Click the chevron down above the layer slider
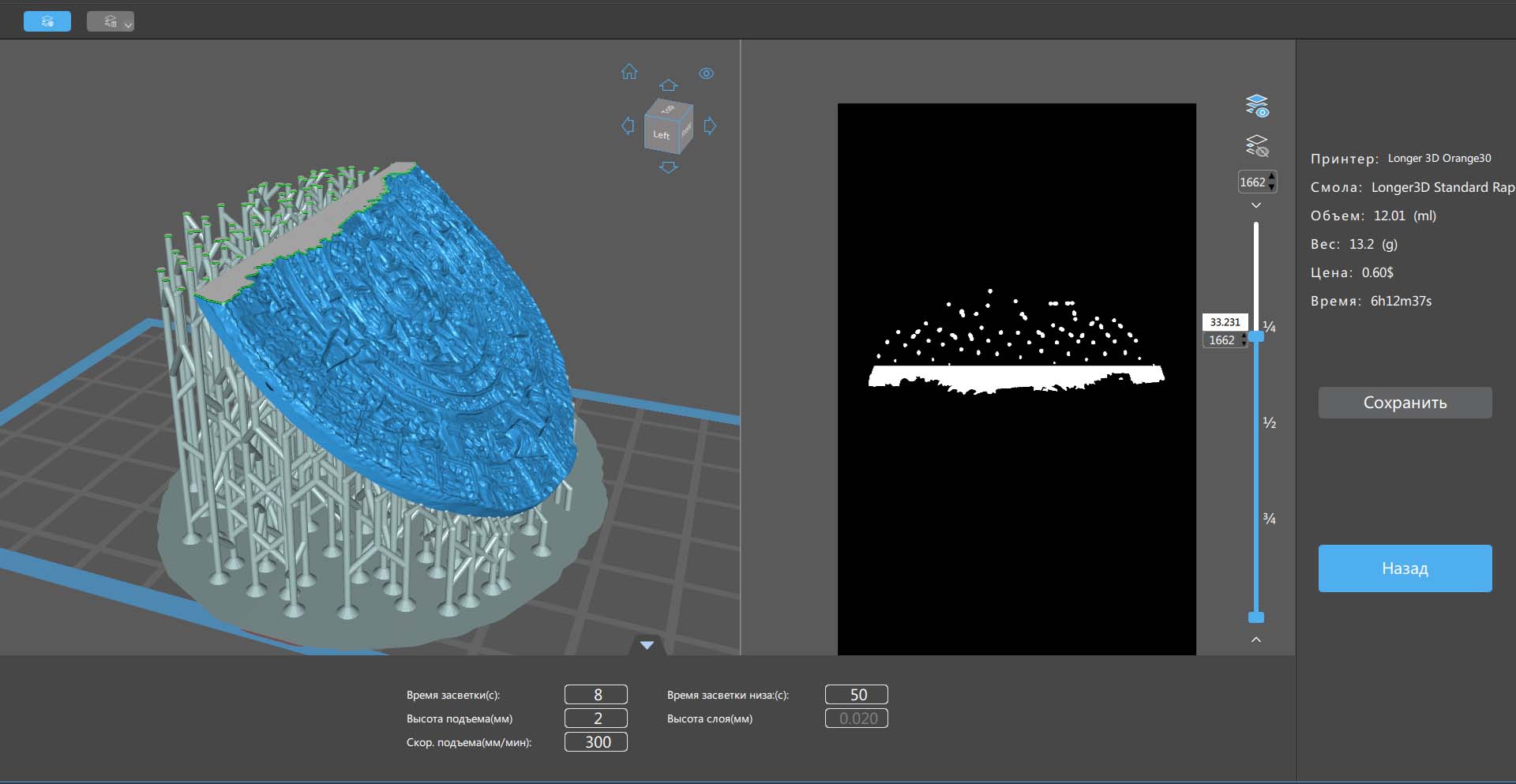This screenshot has width=1516, height=784. coord(1256,205)
